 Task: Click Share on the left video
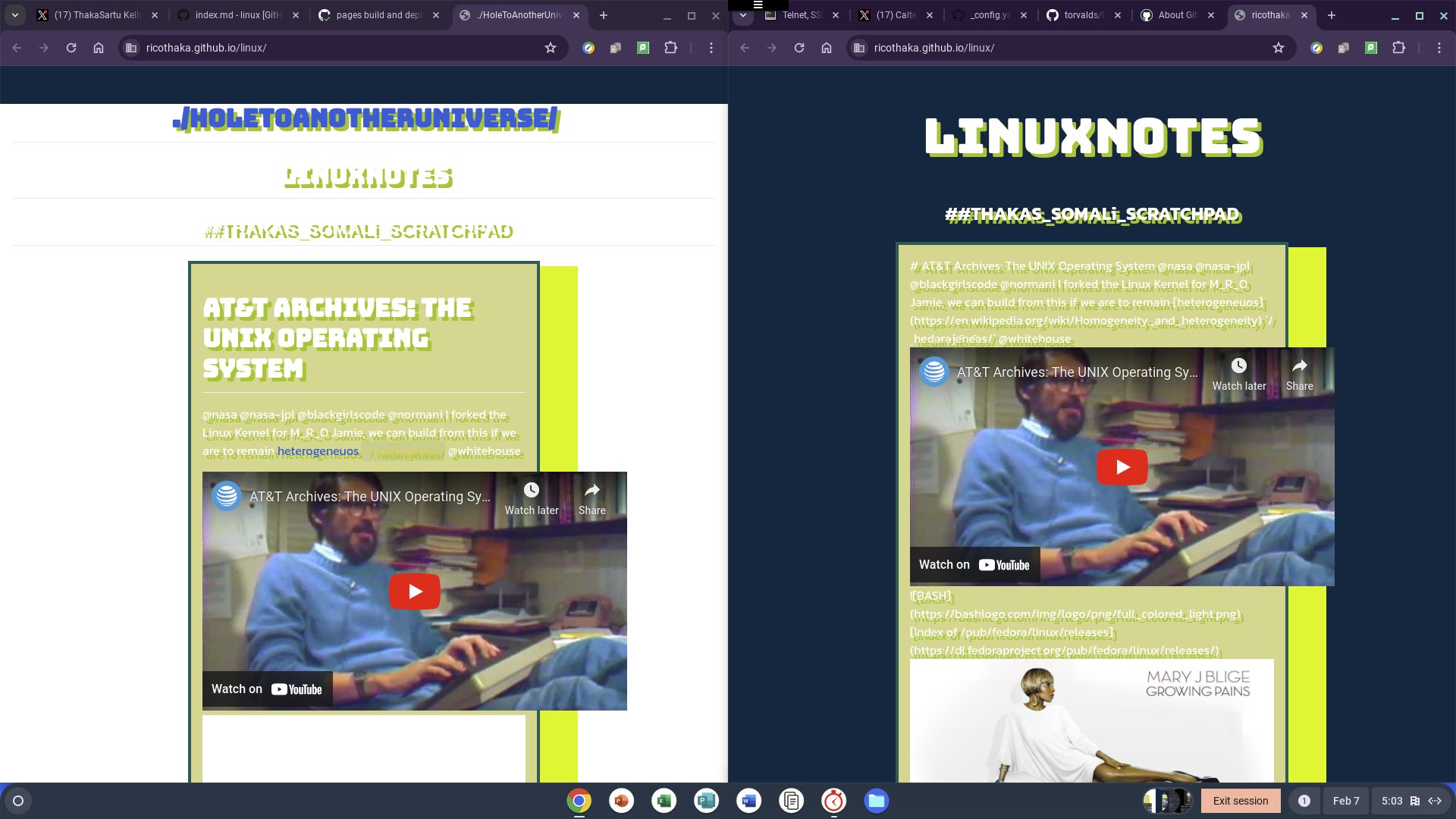[592, 499]
